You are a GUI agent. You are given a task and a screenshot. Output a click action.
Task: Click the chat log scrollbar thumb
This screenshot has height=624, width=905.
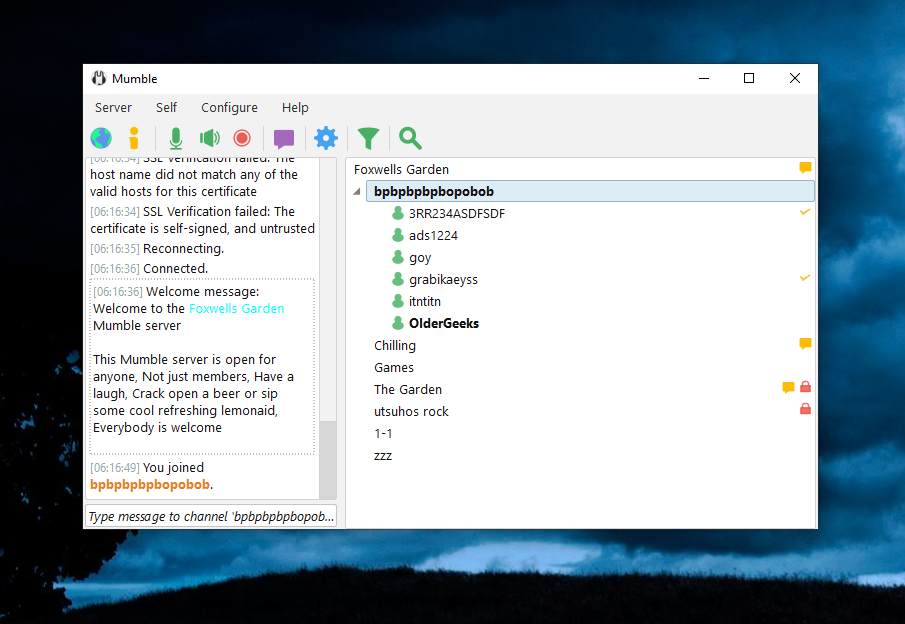click(x=328, y=459)
